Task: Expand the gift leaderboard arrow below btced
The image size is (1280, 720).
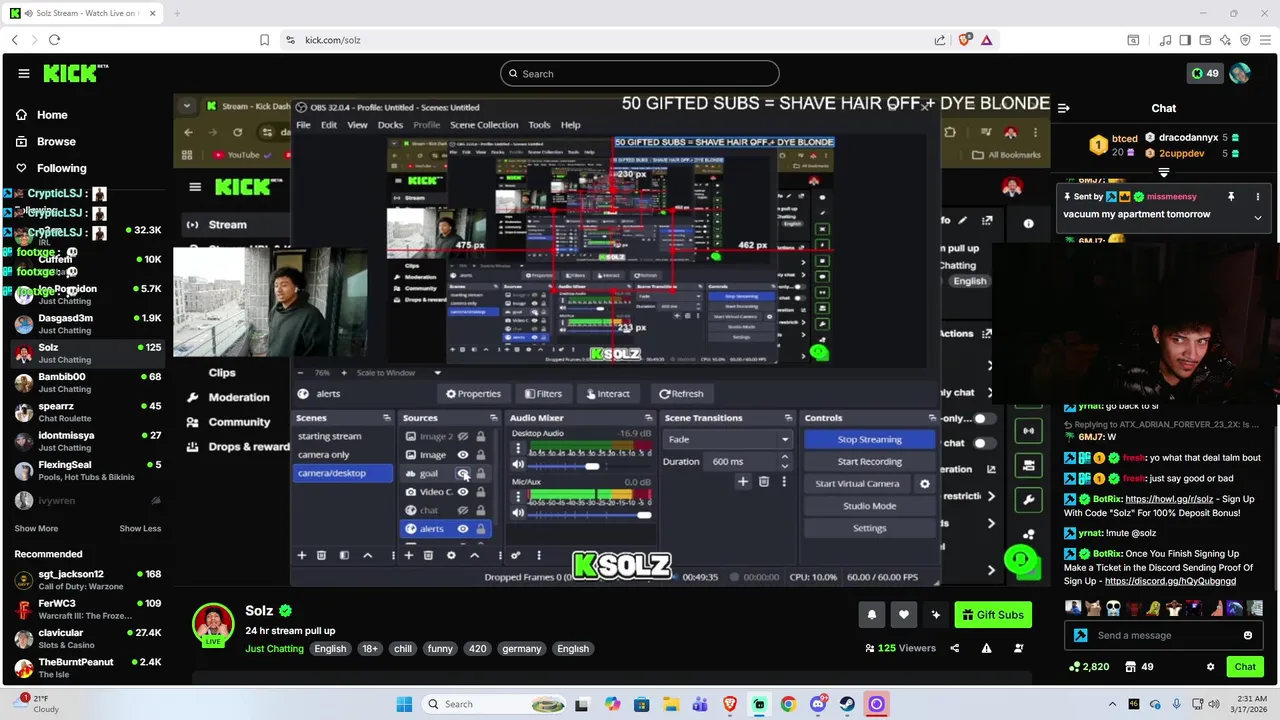Action: (x=1163, y=172)
